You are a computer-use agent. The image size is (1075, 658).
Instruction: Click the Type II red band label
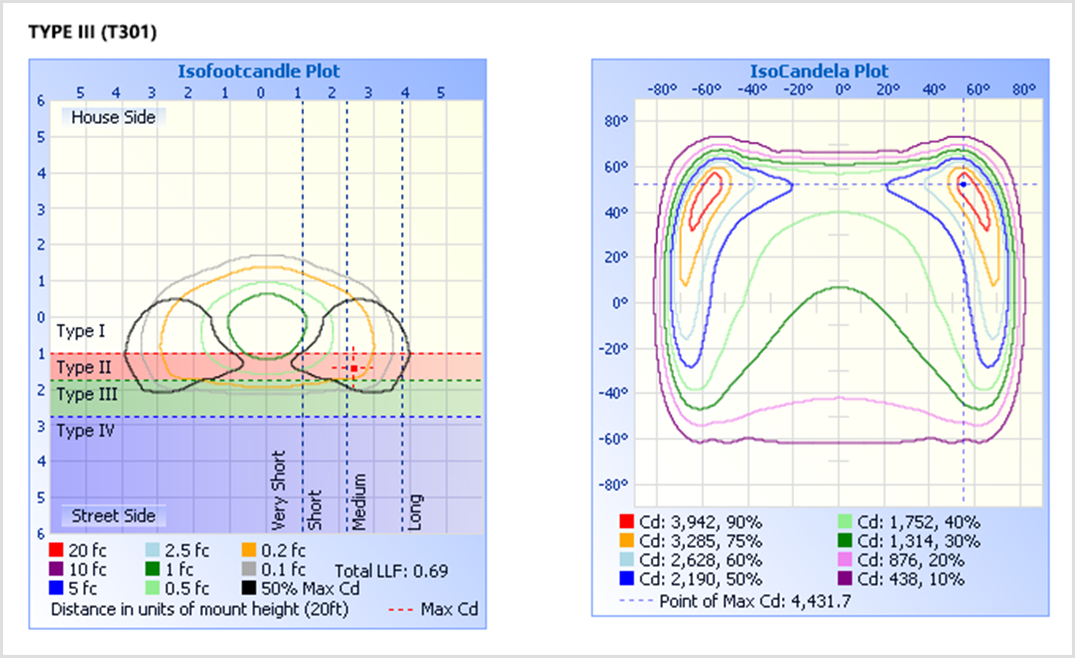tap(84, 368)
